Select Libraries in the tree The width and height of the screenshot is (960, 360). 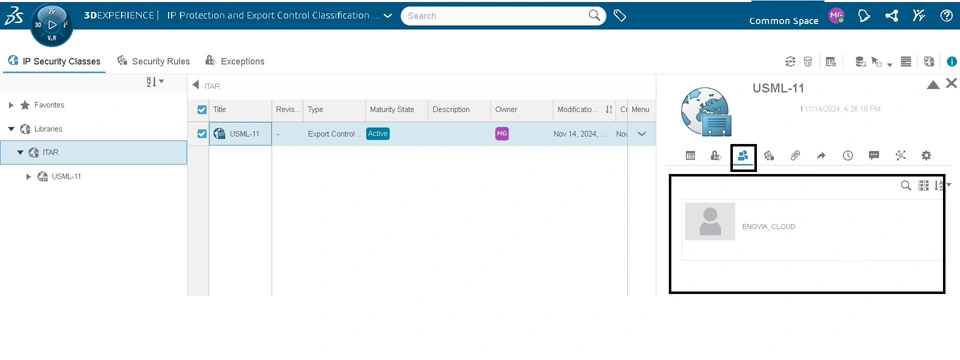(48, 129)
